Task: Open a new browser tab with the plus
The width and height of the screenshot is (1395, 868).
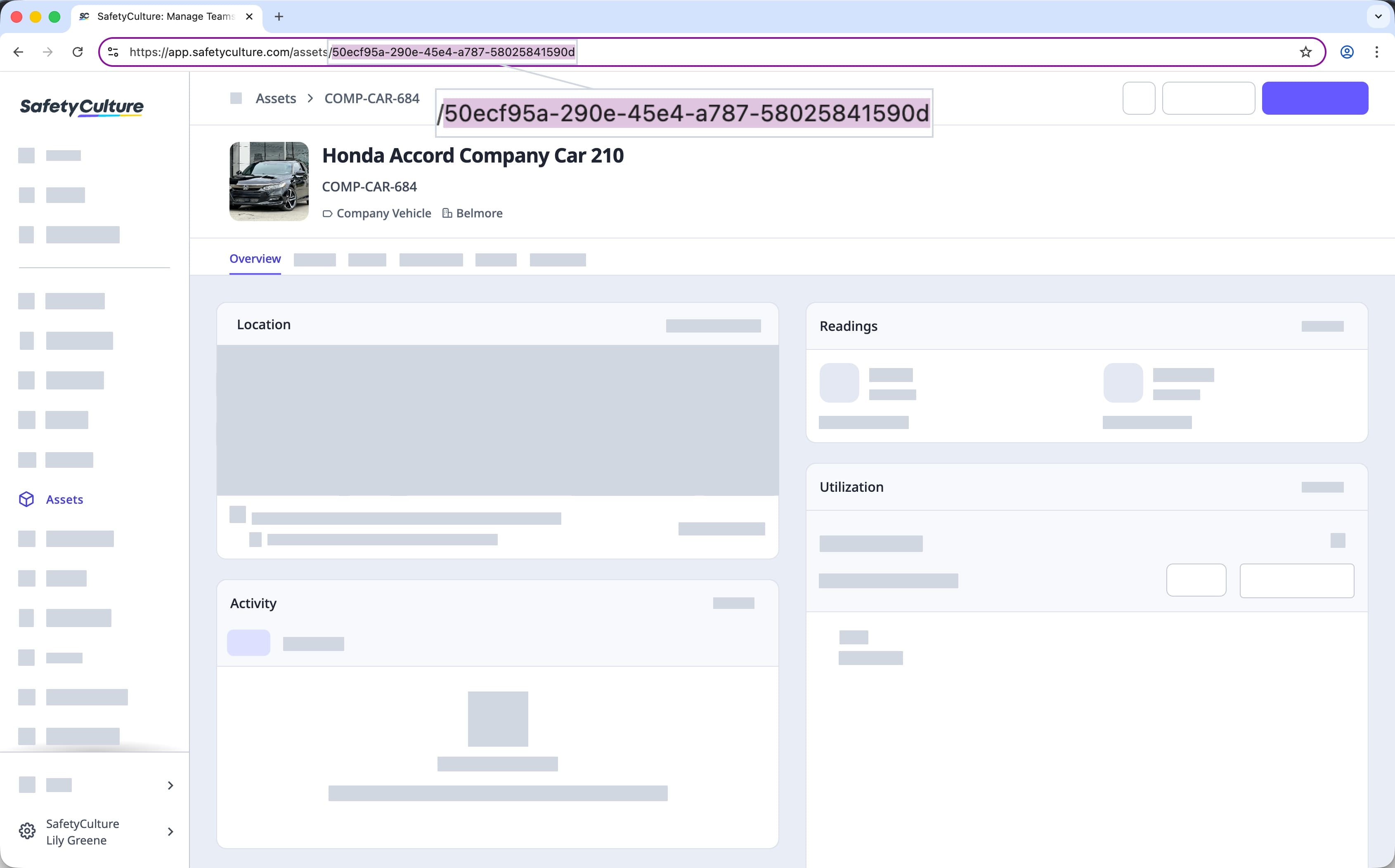Action: coord(279,16)
